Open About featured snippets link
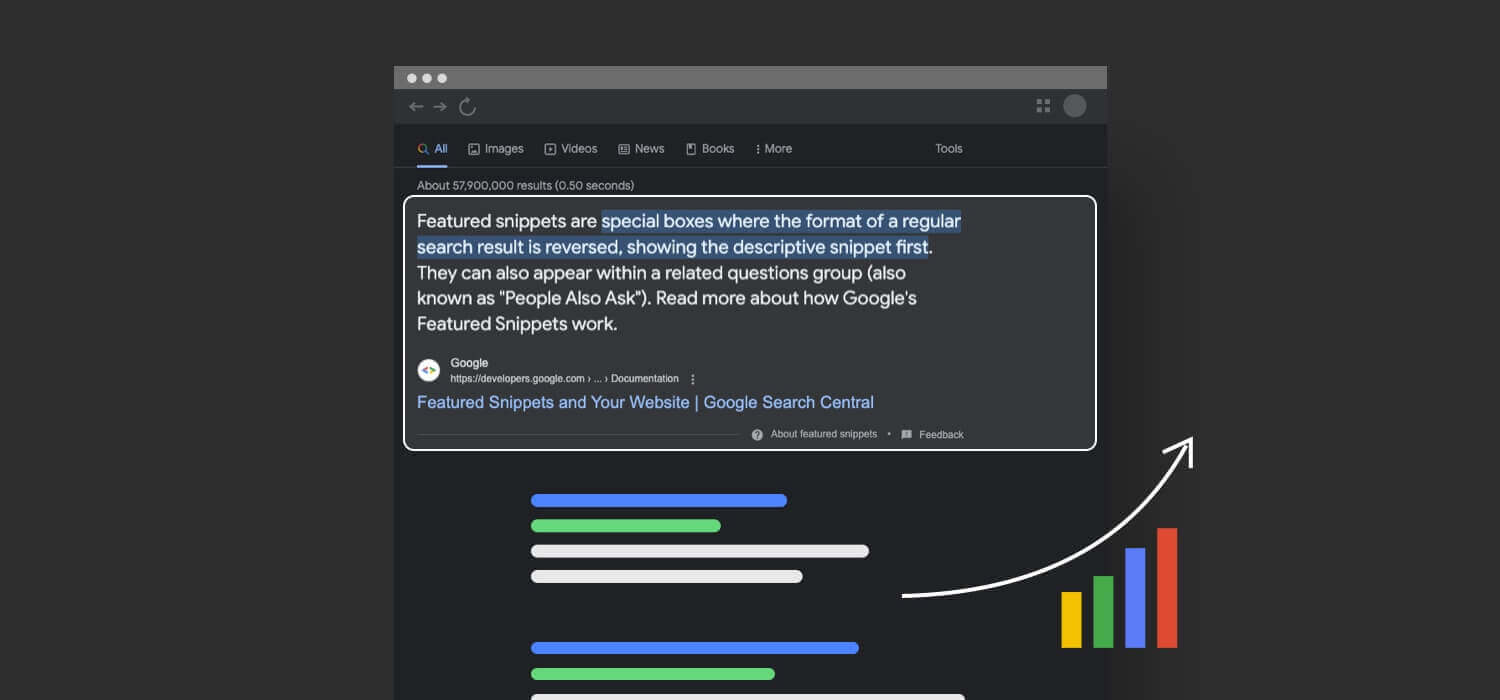Viewport: 1500px width, 700px height. click(x=824, y=434)
